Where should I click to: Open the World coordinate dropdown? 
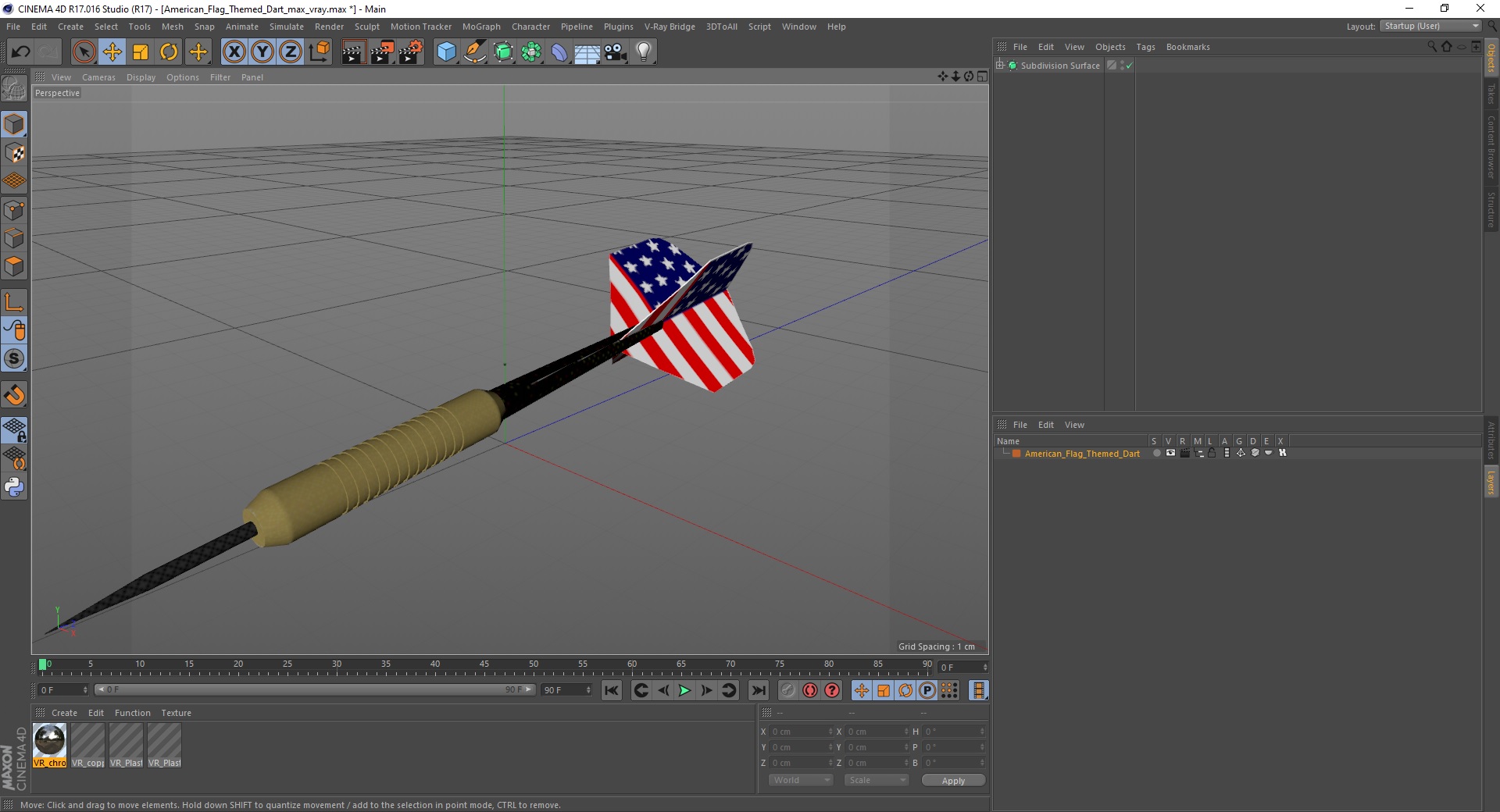pyautogui.click(x=801, y=780)
